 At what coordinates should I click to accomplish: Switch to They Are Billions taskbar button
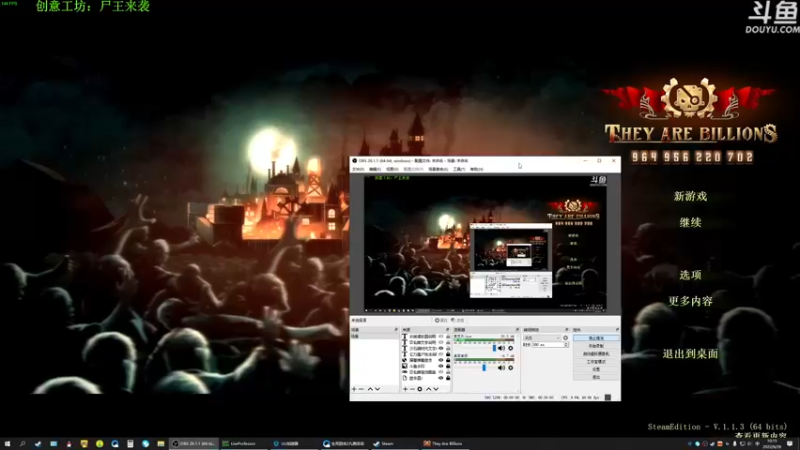[443, 444]
